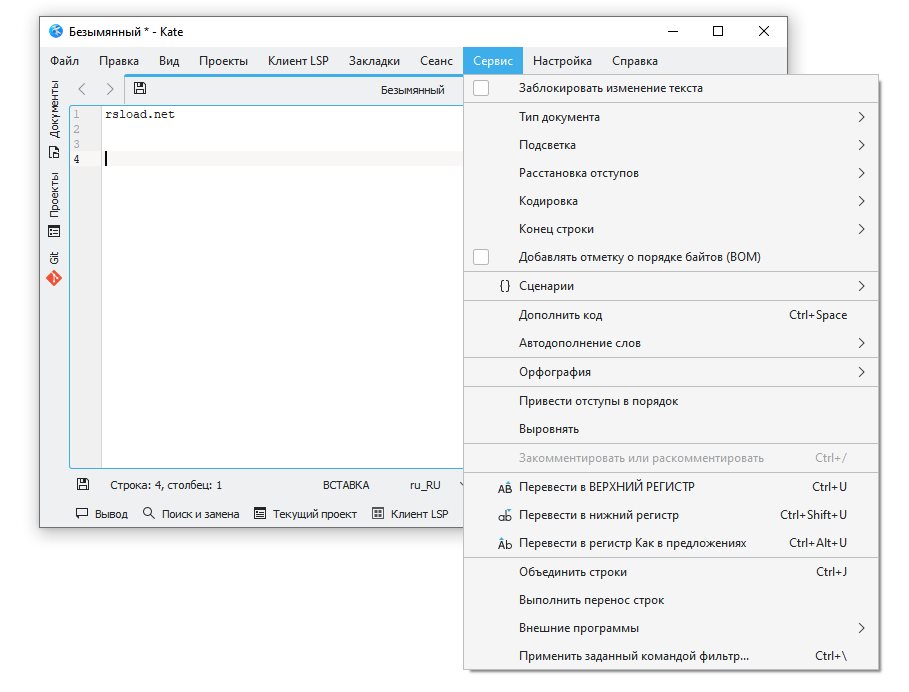
Task: Expand the Расстановка отступов submenu
Action: click(671, 173)
